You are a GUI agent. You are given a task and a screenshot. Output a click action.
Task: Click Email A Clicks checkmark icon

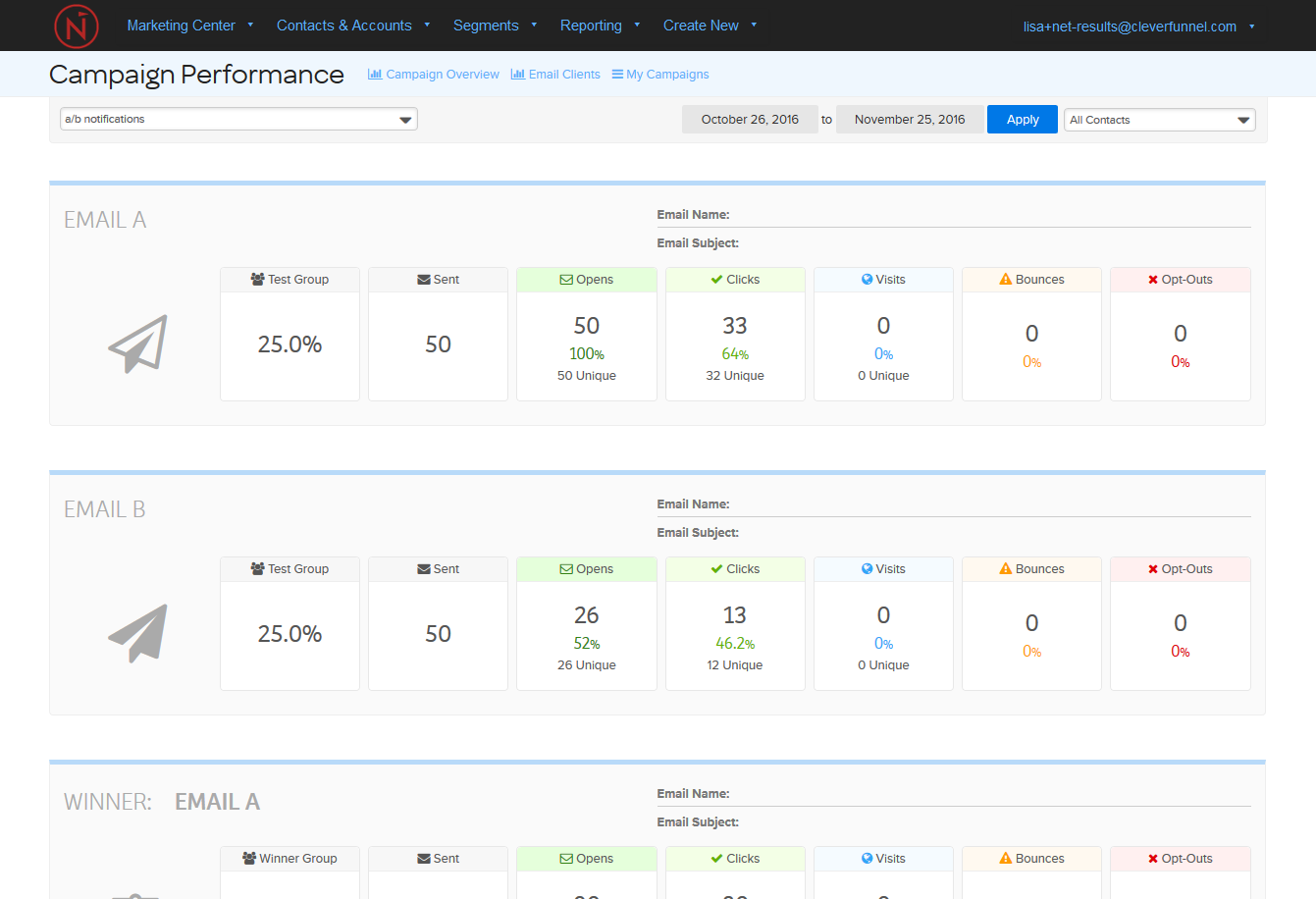(x=717, y=280)
